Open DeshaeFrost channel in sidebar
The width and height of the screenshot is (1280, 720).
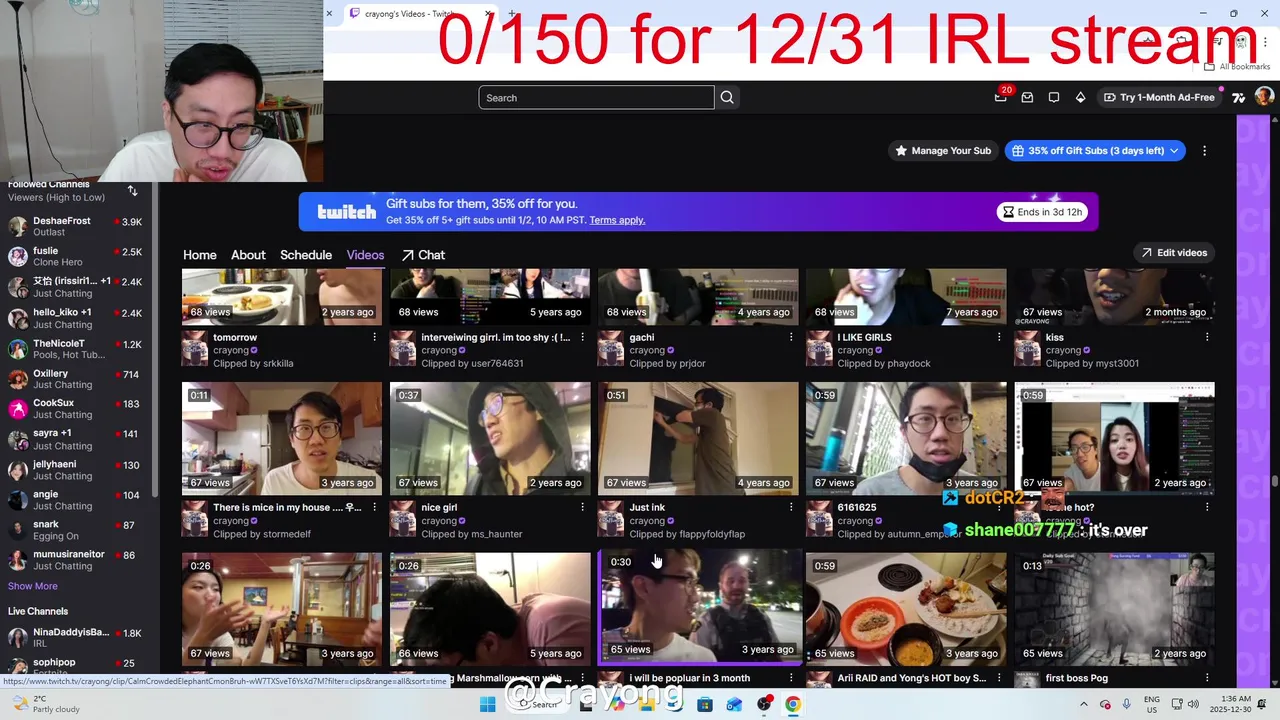76,226
